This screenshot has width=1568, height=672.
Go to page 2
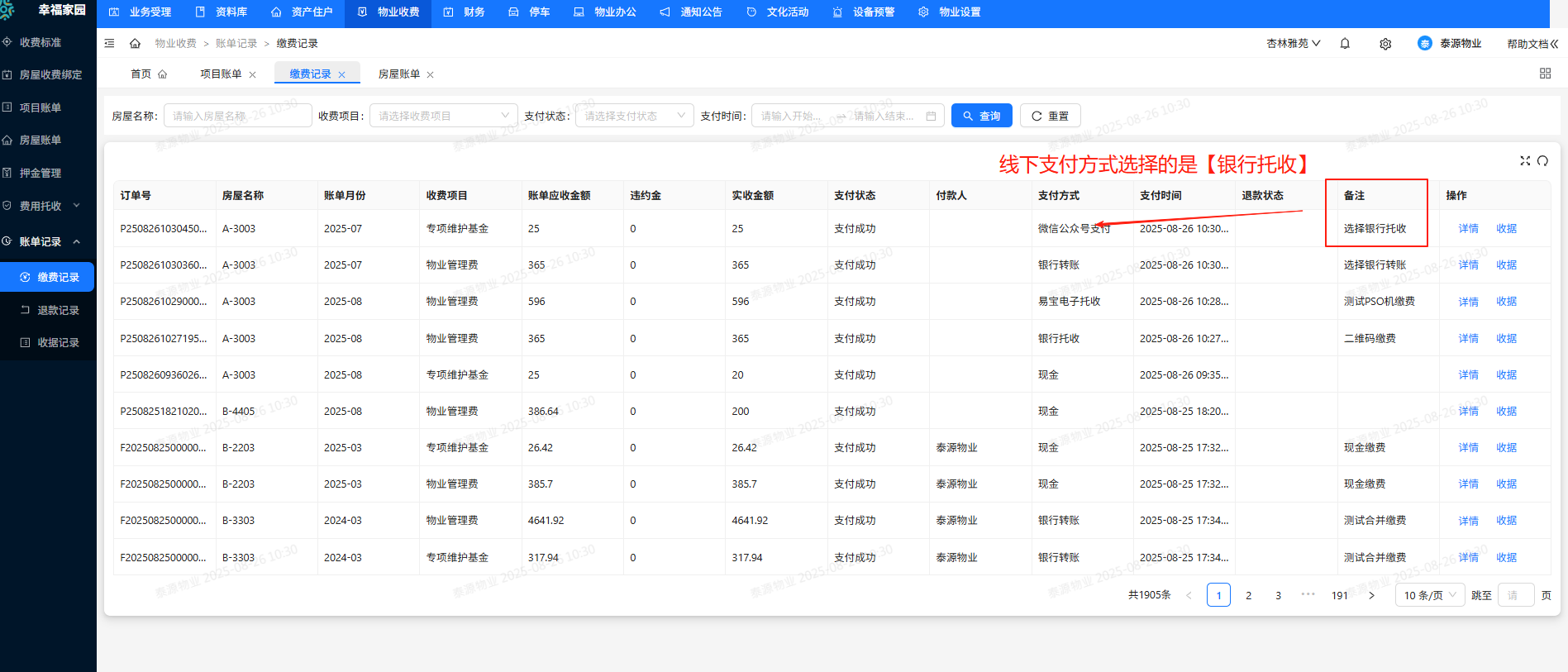(1248, 595)
